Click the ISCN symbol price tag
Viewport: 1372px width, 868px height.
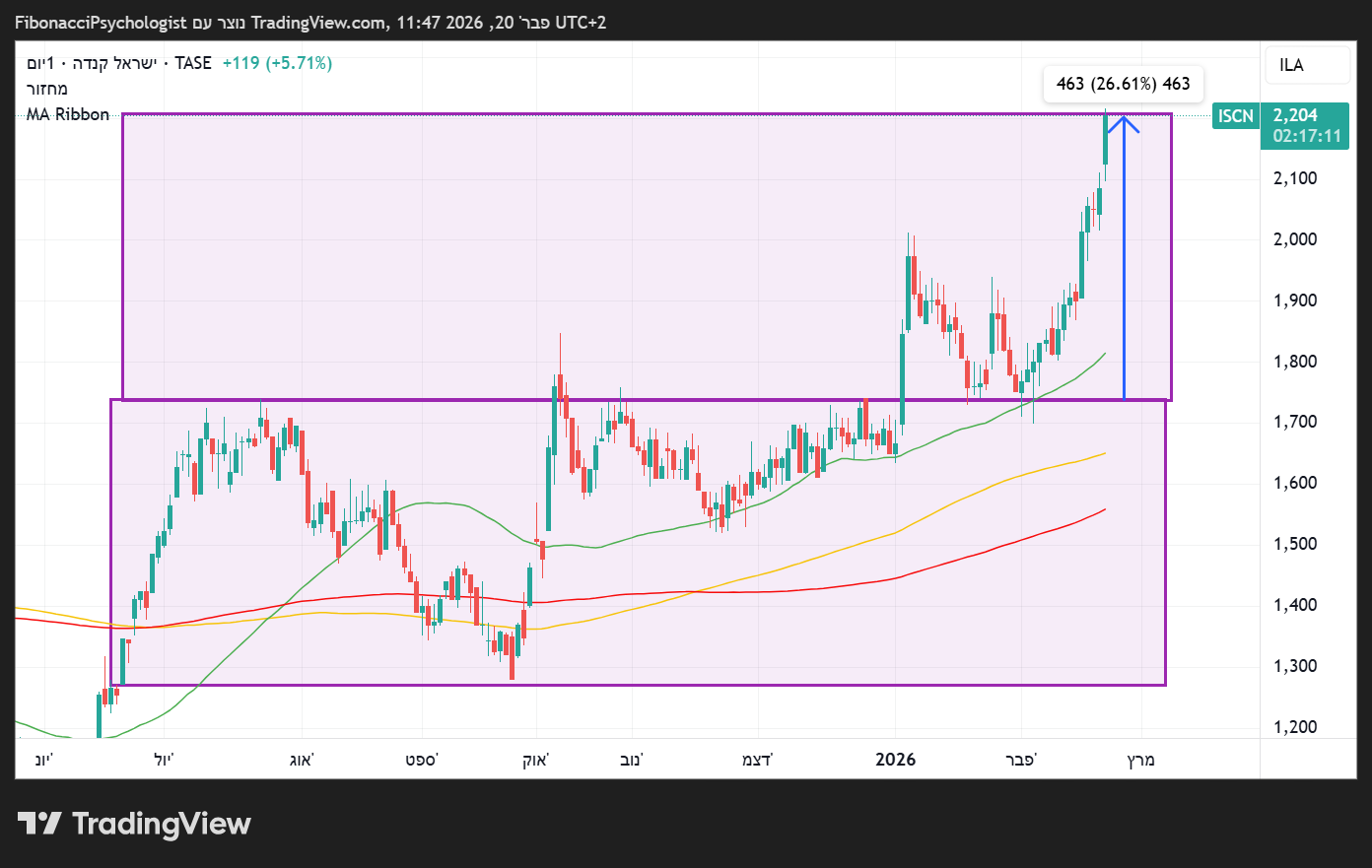1236,116
